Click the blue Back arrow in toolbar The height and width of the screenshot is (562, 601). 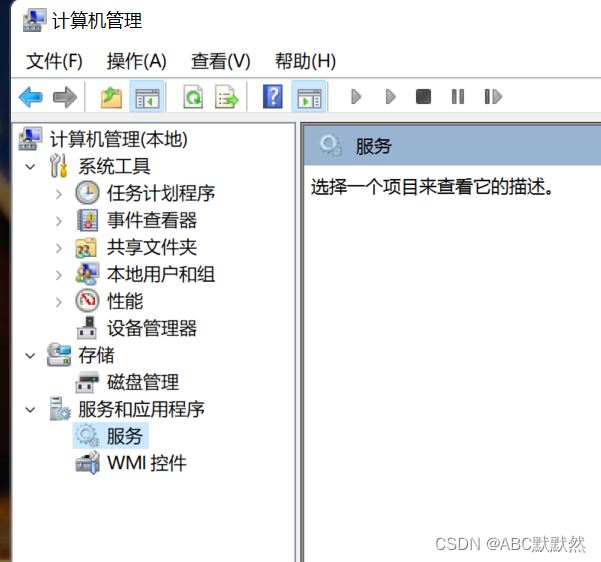click(x=30, y=97)
